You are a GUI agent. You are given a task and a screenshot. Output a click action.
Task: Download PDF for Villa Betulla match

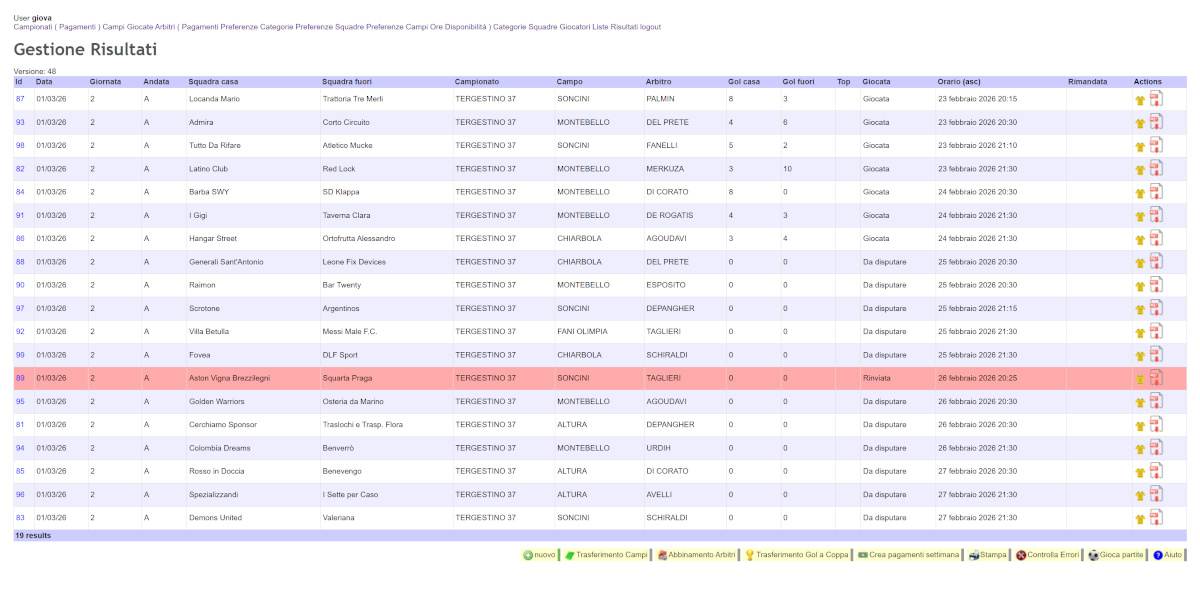[1156, 331]
